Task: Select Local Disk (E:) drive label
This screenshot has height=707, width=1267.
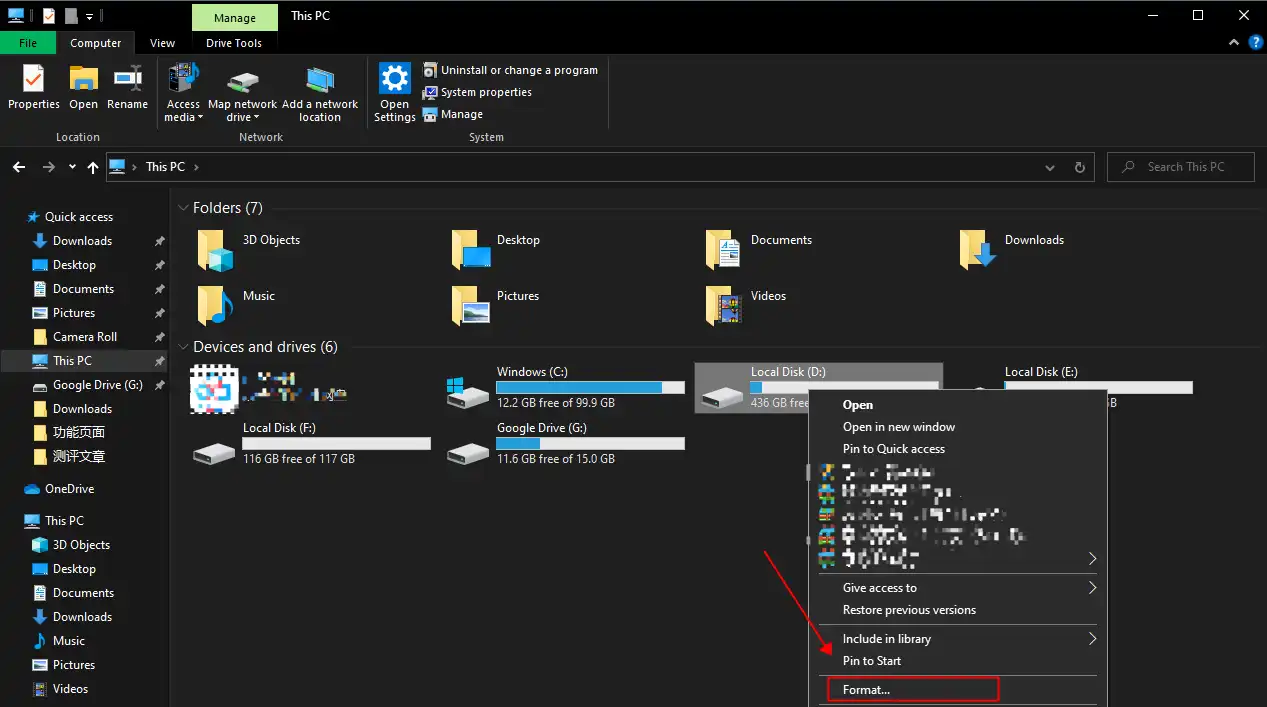Action: coord(1041,372)
